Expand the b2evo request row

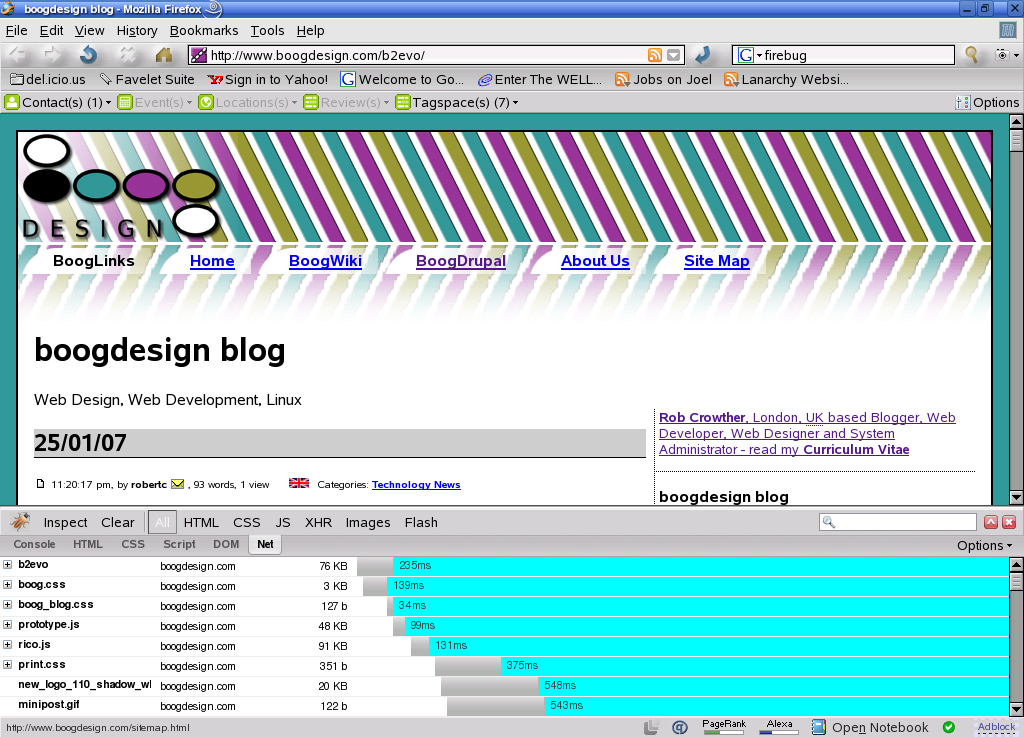[x=7, y=564]
